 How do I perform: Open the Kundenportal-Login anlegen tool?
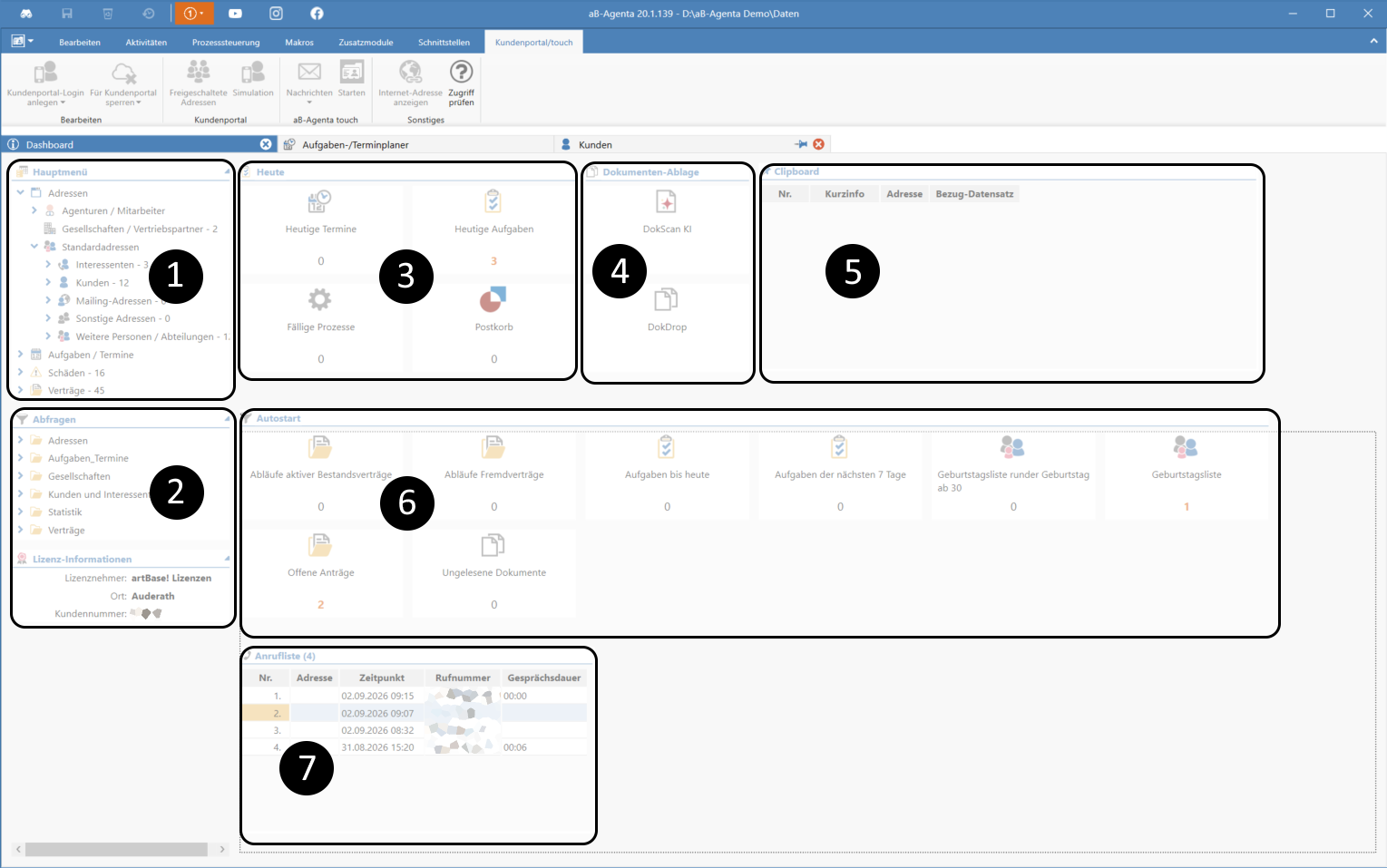click(x=45, y=83)
